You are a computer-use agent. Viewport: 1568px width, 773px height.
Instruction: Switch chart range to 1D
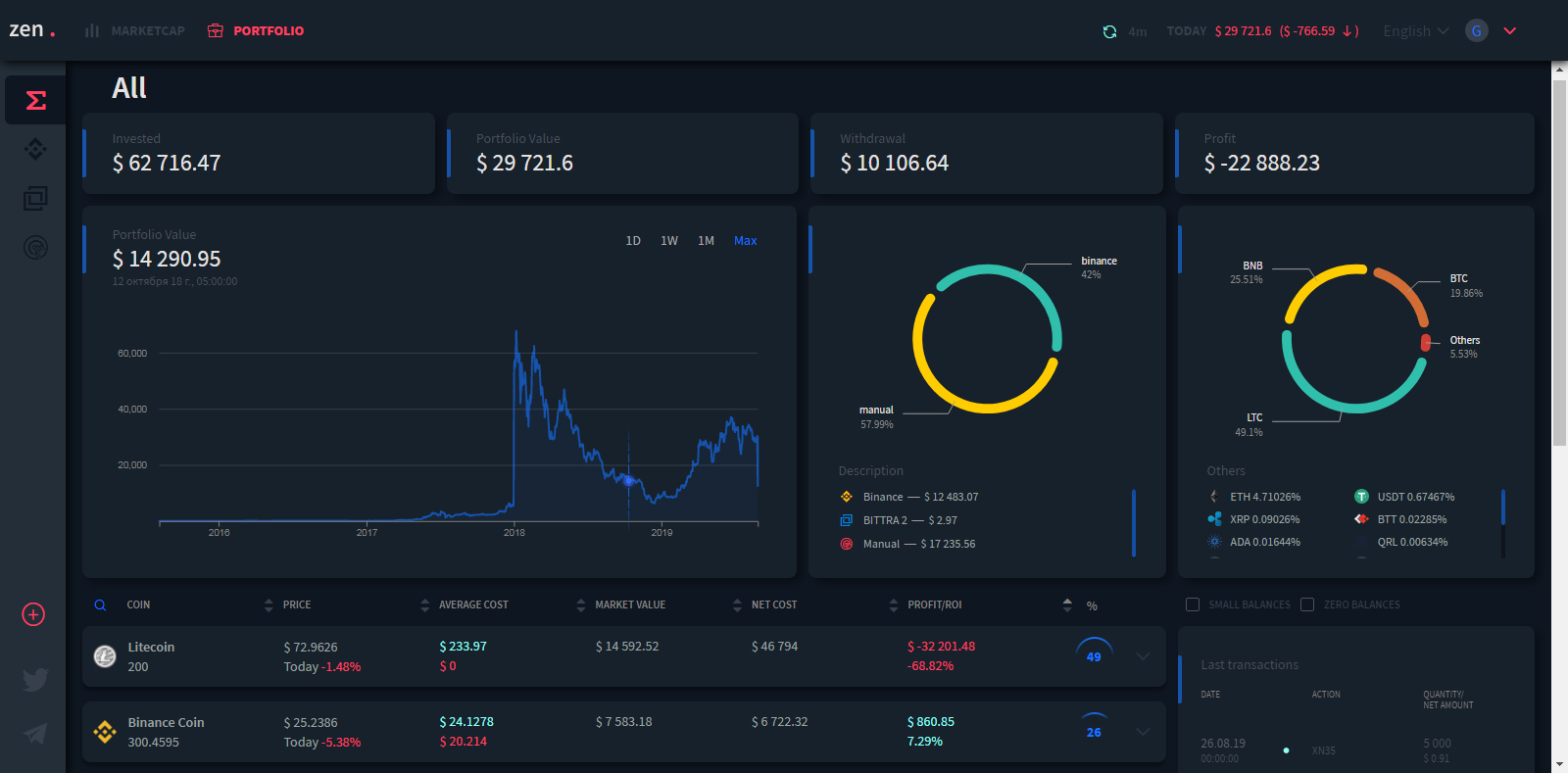point(633,241)
